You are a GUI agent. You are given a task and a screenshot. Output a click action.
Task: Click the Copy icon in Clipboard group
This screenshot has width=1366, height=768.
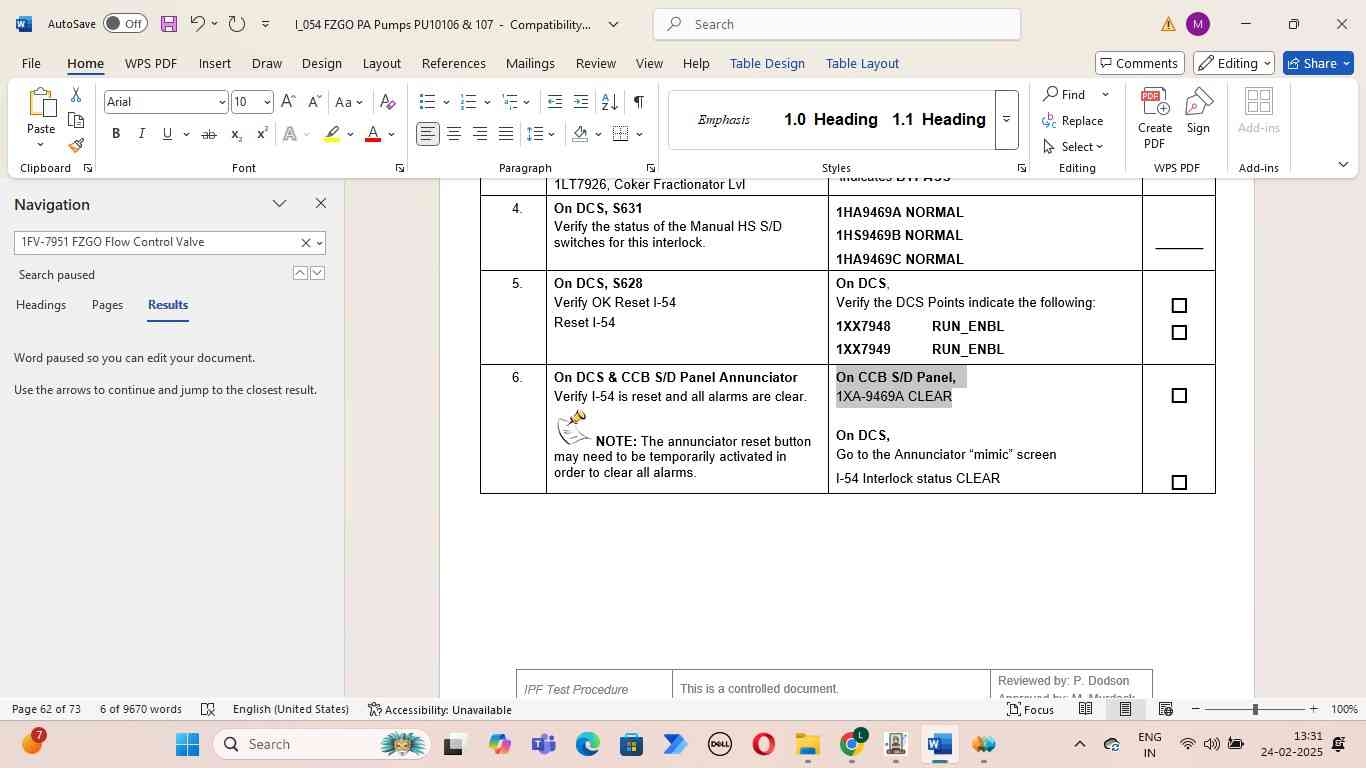[76, 120]
